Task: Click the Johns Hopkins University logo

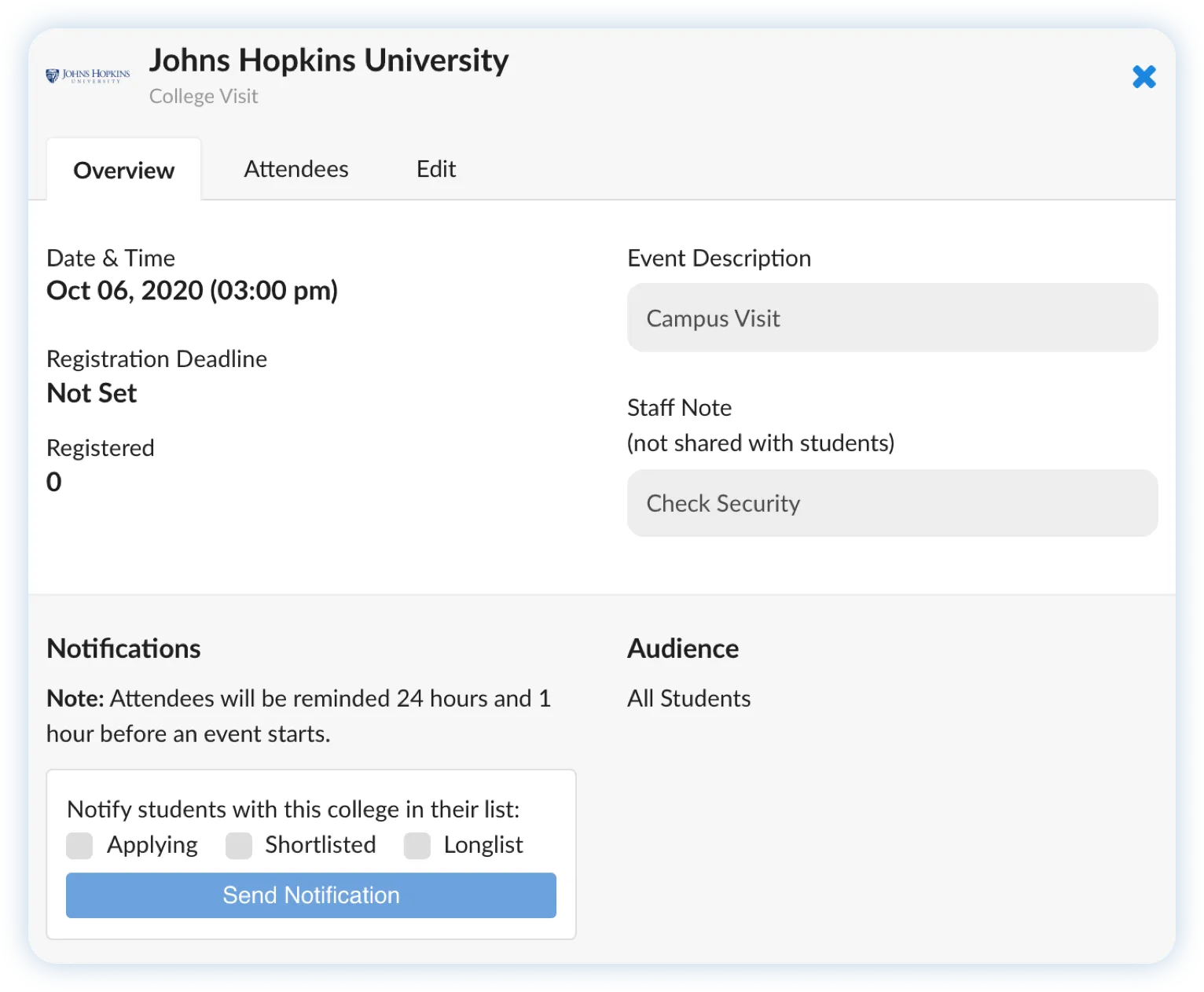Action: [x=89, y=74]
